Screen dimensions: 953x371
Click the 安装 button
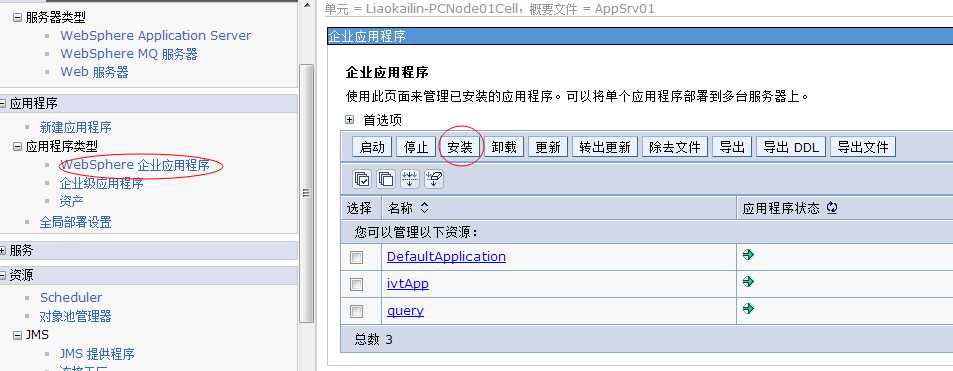(x=460, y=147)
